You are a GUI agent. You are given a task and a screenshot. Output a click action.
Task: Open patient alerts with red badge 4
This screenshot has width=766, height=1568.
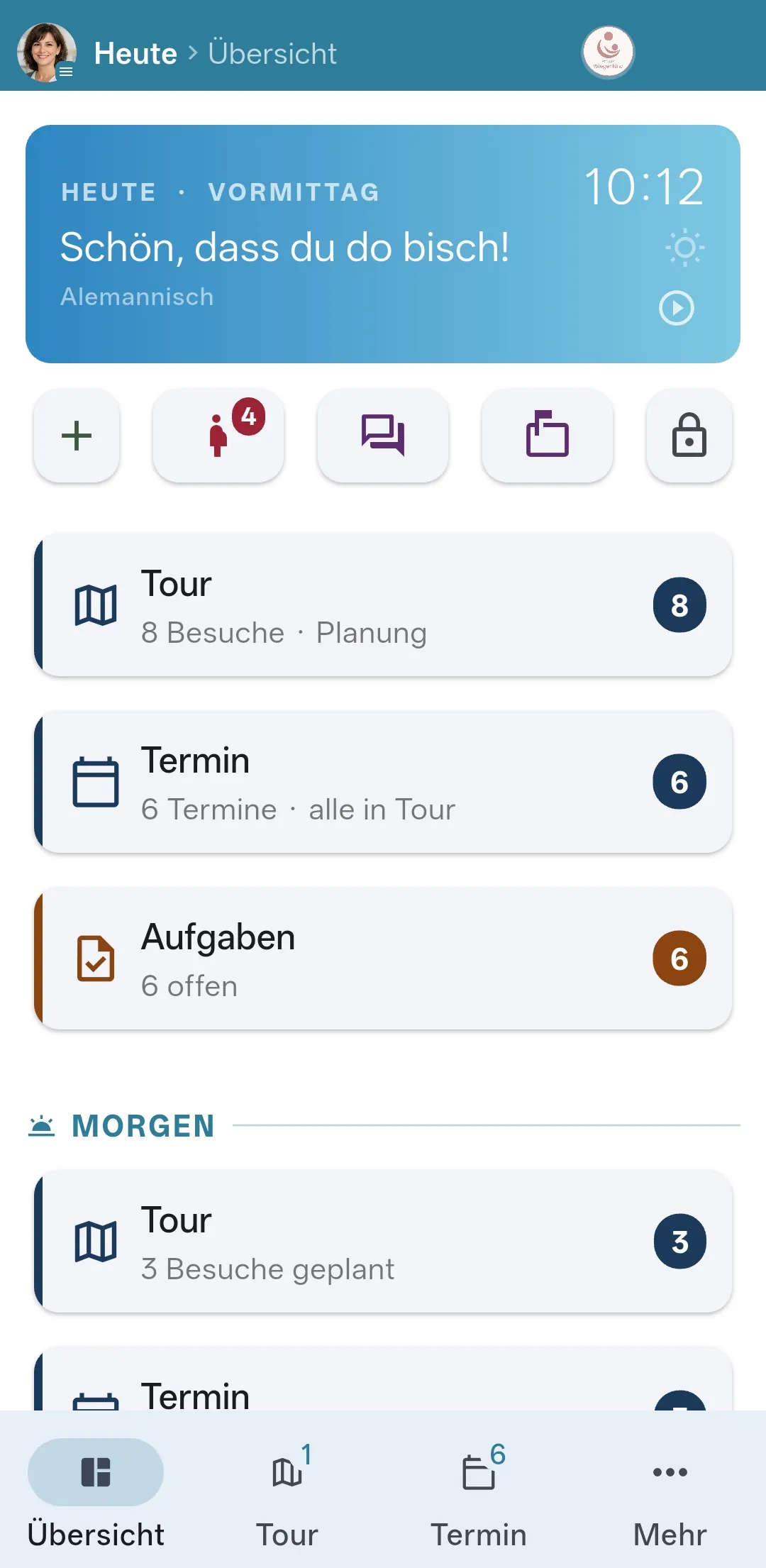218,436
